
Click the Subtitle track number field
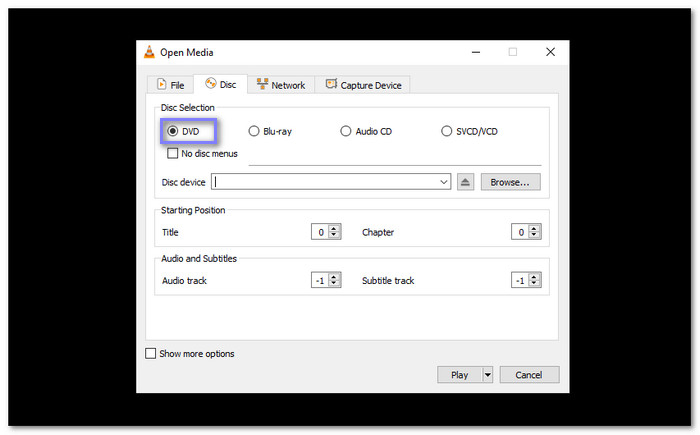point(520,280)
